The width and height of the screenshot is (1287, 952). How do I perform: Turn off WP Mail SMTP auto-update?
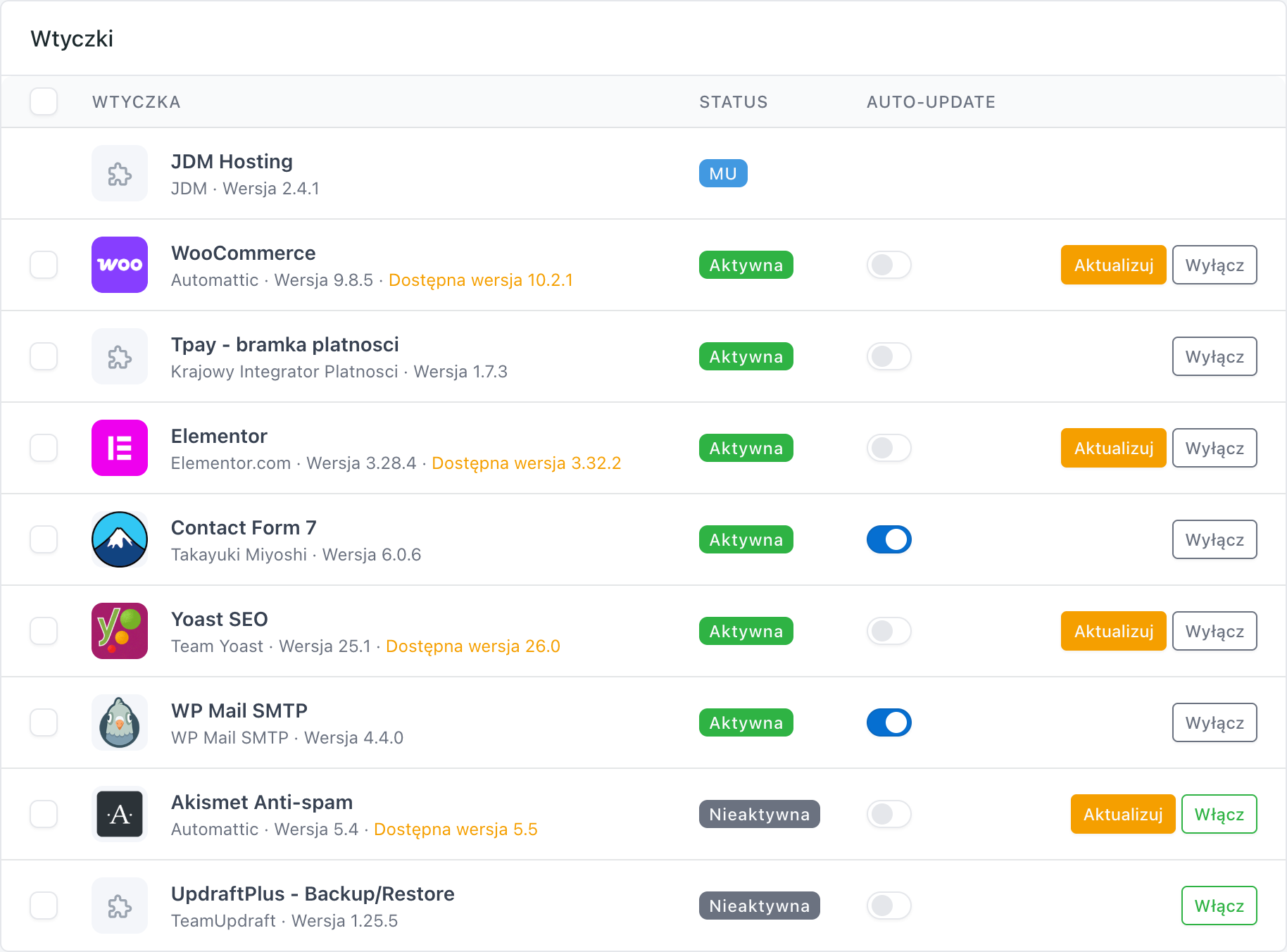[889, 722]
